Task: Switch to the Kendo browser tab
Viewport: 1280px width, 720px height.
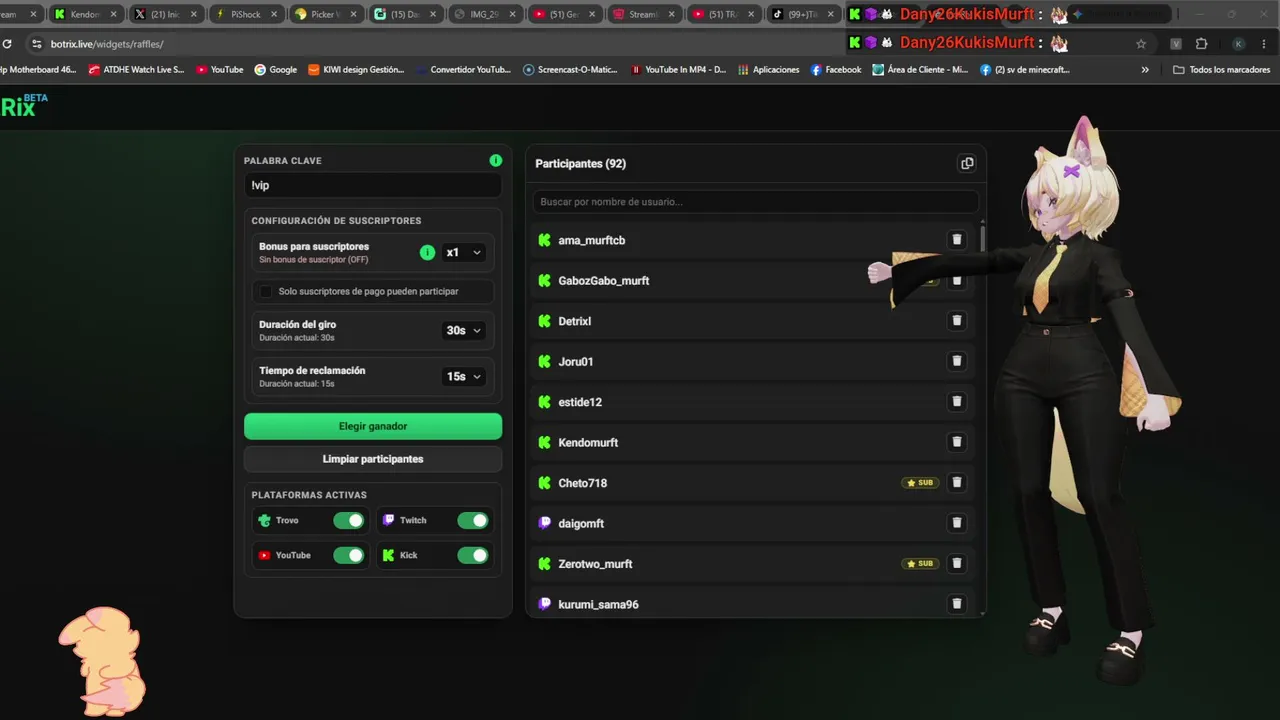Action: (x=83, y=15)
